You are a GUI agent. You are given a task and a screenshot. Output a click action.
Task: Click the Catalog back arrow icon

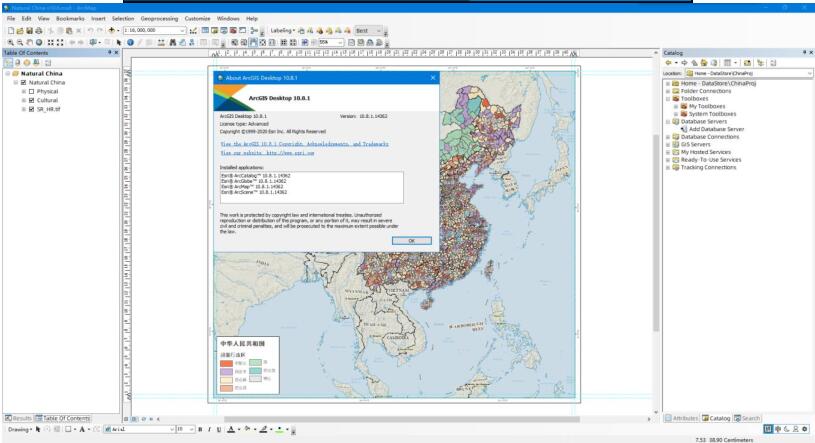pos(668,63)
